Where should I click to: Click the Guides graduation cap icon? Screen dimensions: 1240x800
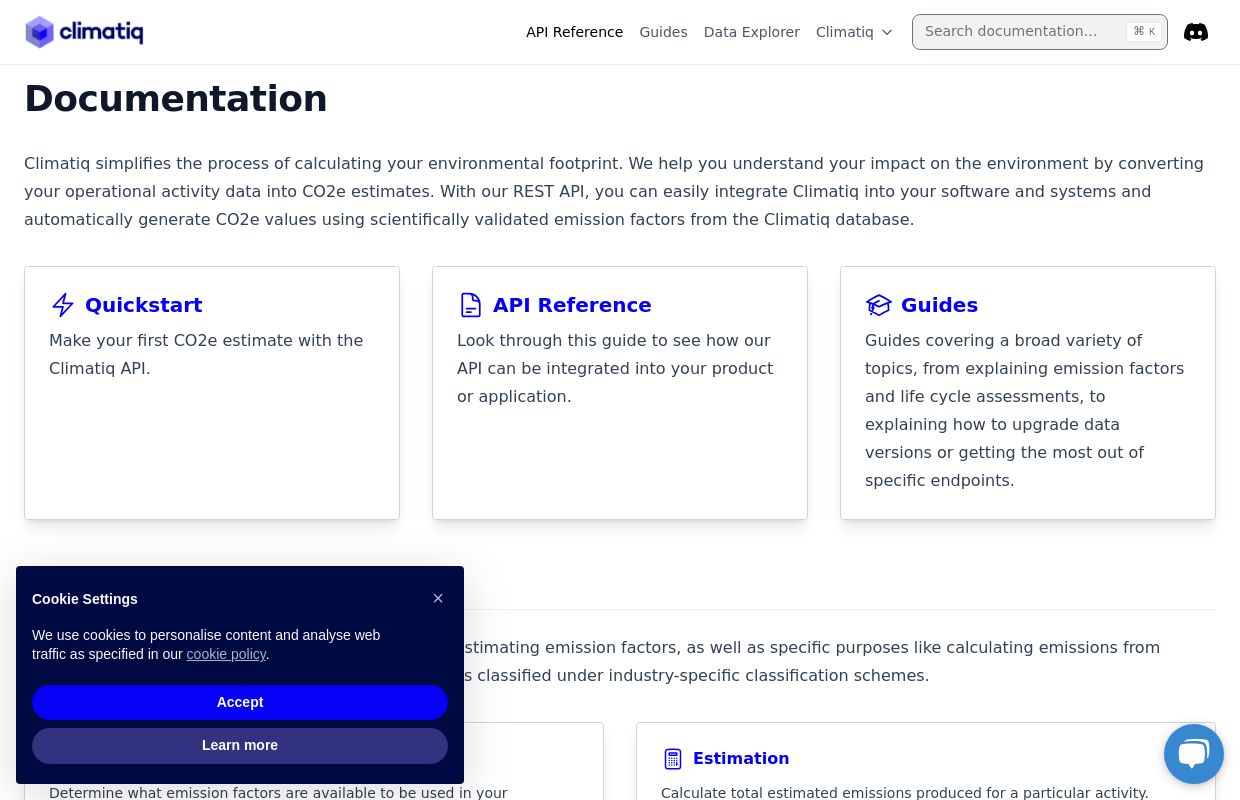click(878, 305)
